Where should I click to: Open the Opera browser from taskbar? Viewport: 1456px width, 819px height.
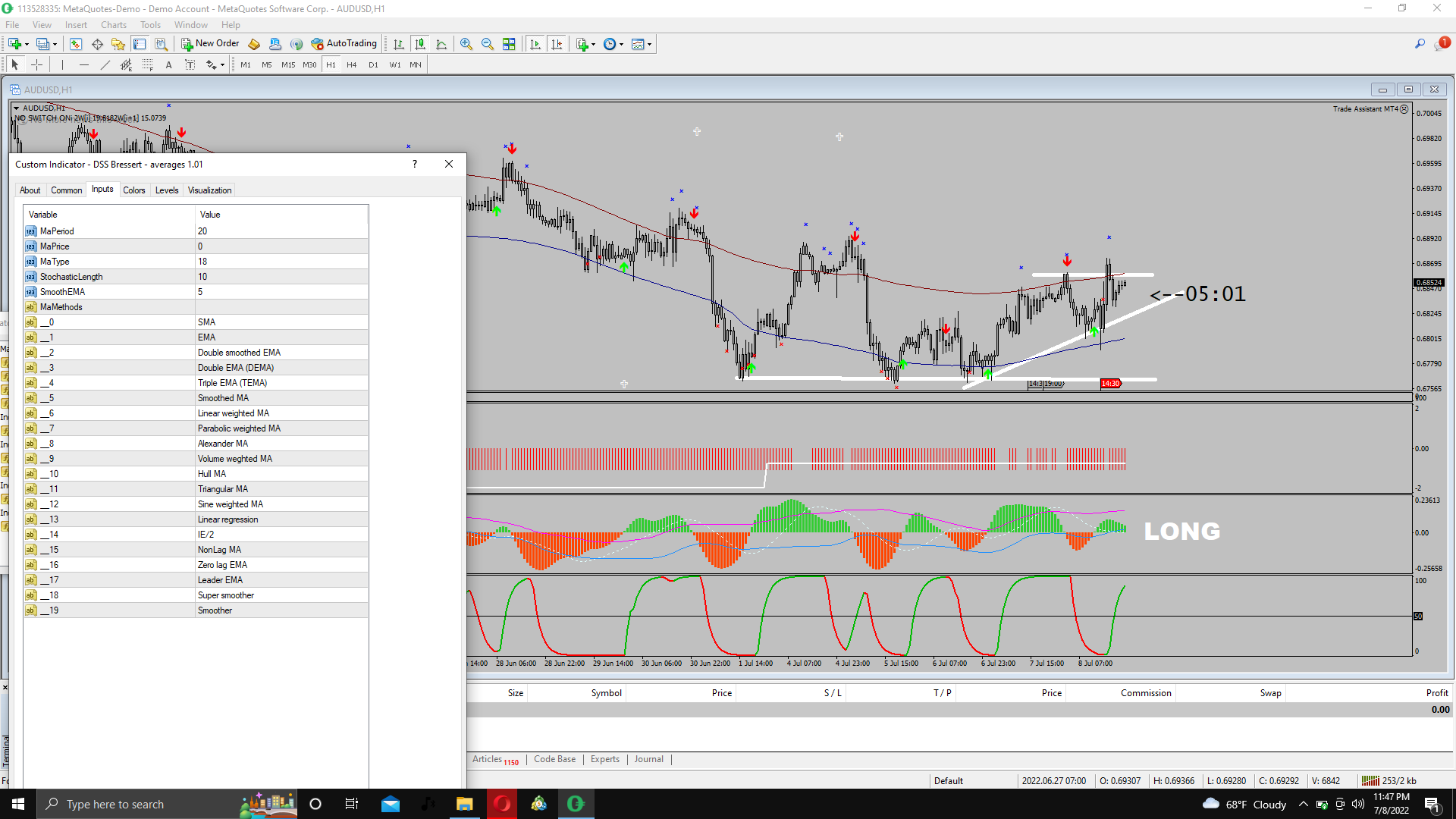click(x=502, y=804)
